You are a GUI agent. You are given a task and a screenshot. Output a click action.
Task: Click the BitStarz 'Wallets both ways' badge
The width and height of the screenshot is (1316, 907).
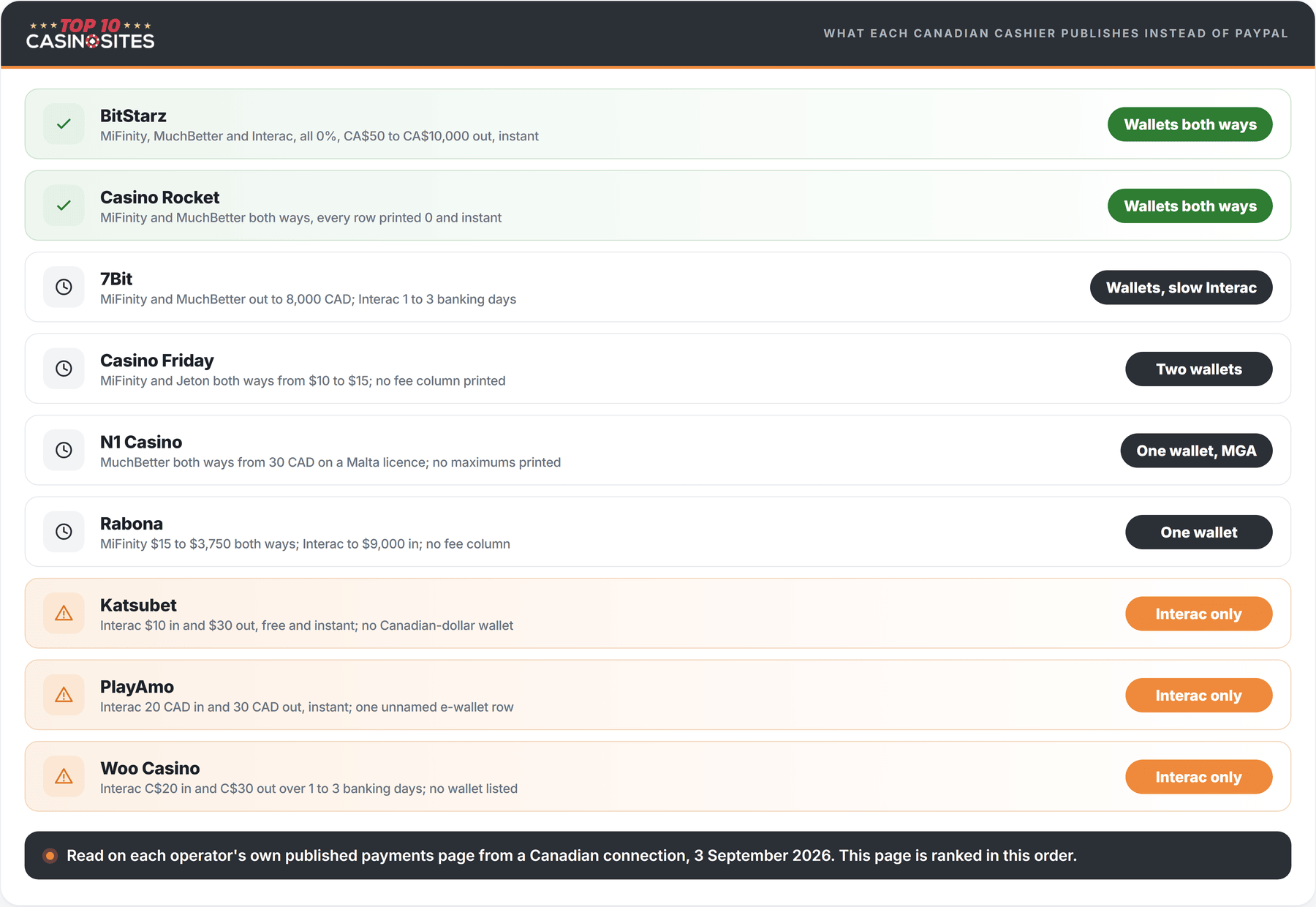coord(1190,124)
